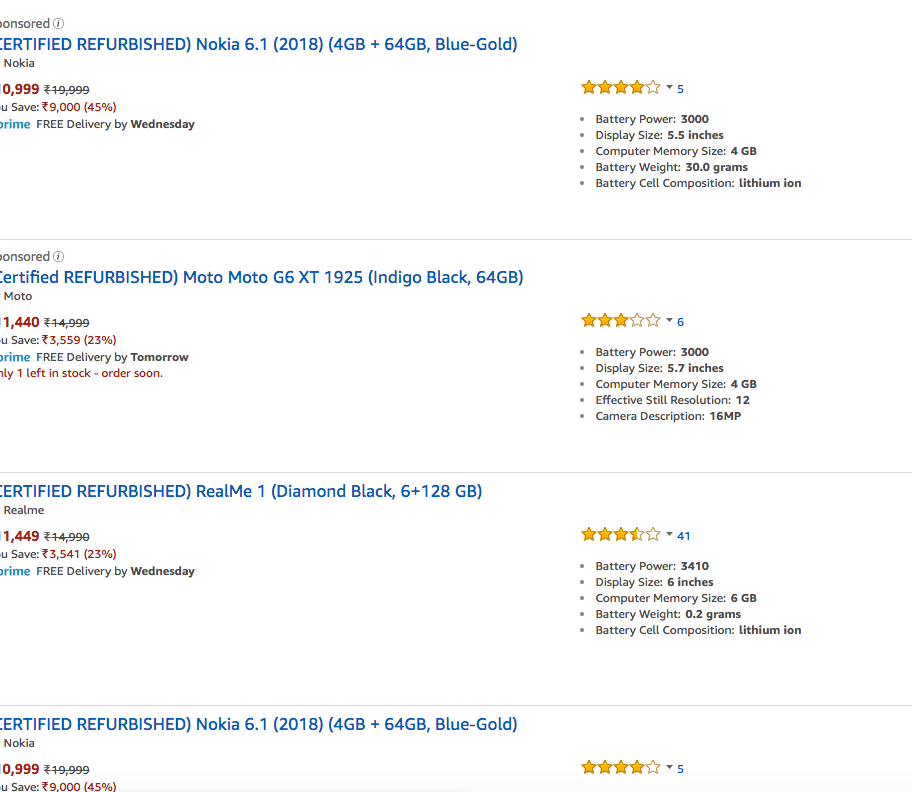
Task: Click the ₹11,449 price on the RealMe 1 listing
Action: (x=20, y=536)
